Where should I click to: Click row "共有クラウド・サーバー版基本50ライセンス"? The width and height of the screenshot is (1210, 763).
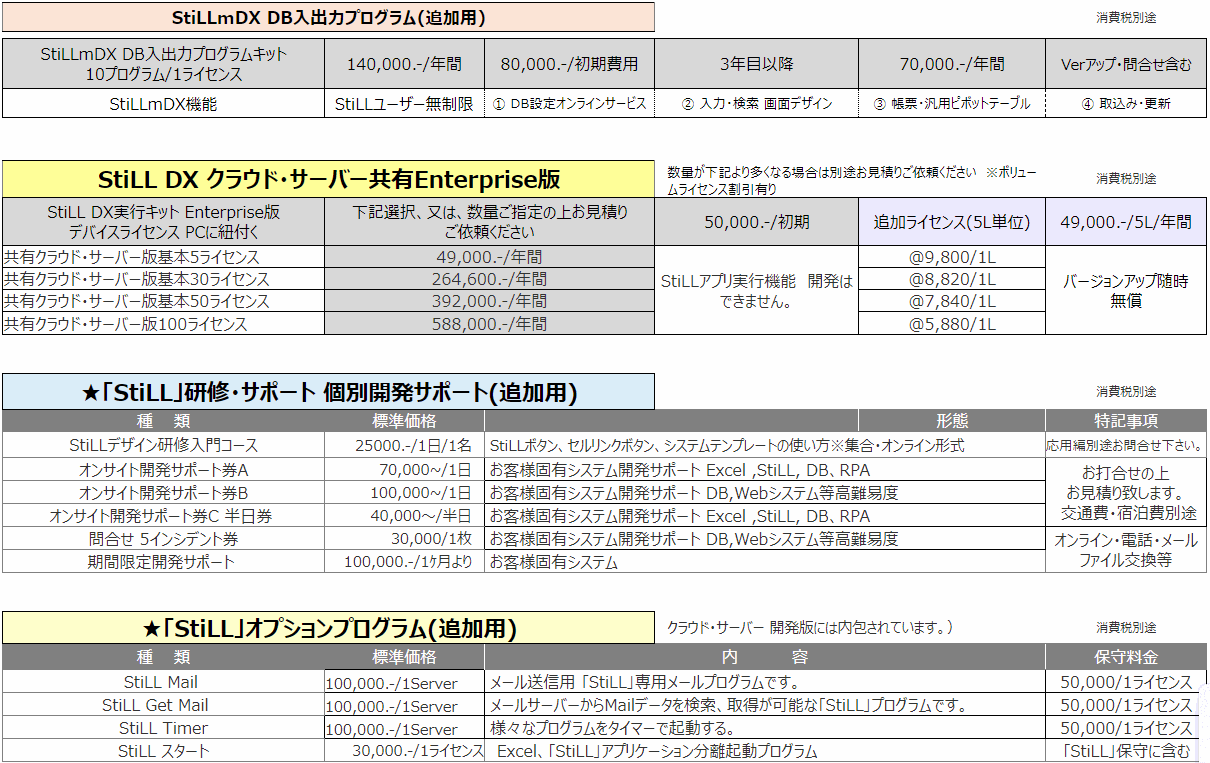pos(163,301)
